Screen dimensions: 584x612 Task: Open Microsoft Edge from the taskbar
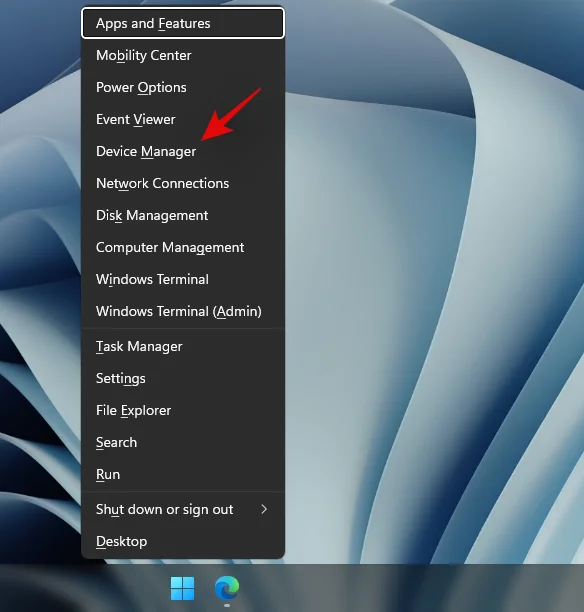point(227,587)
